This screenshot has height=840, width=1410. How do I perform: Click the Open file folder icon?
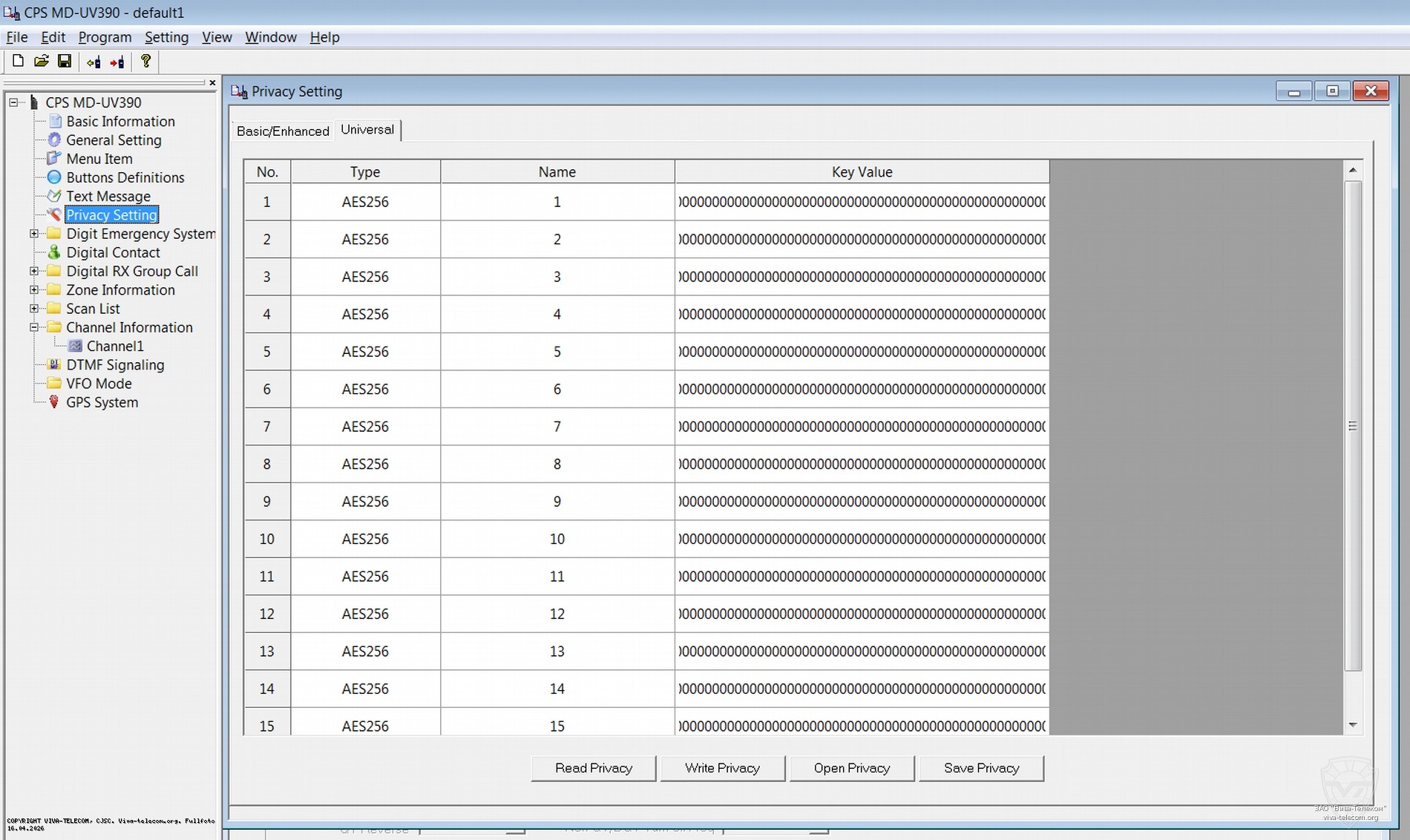coord(42,62)
